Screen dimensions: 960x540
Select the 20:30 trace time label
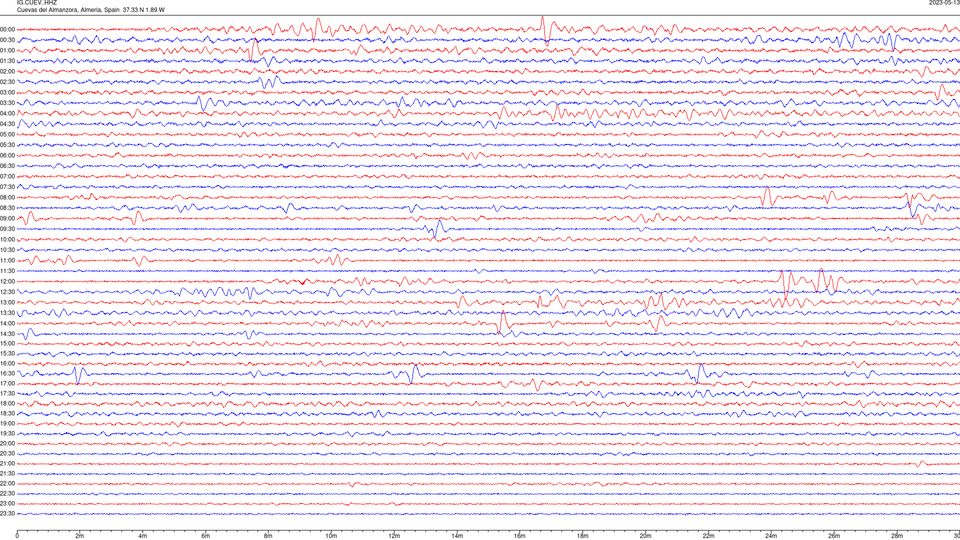7,454
